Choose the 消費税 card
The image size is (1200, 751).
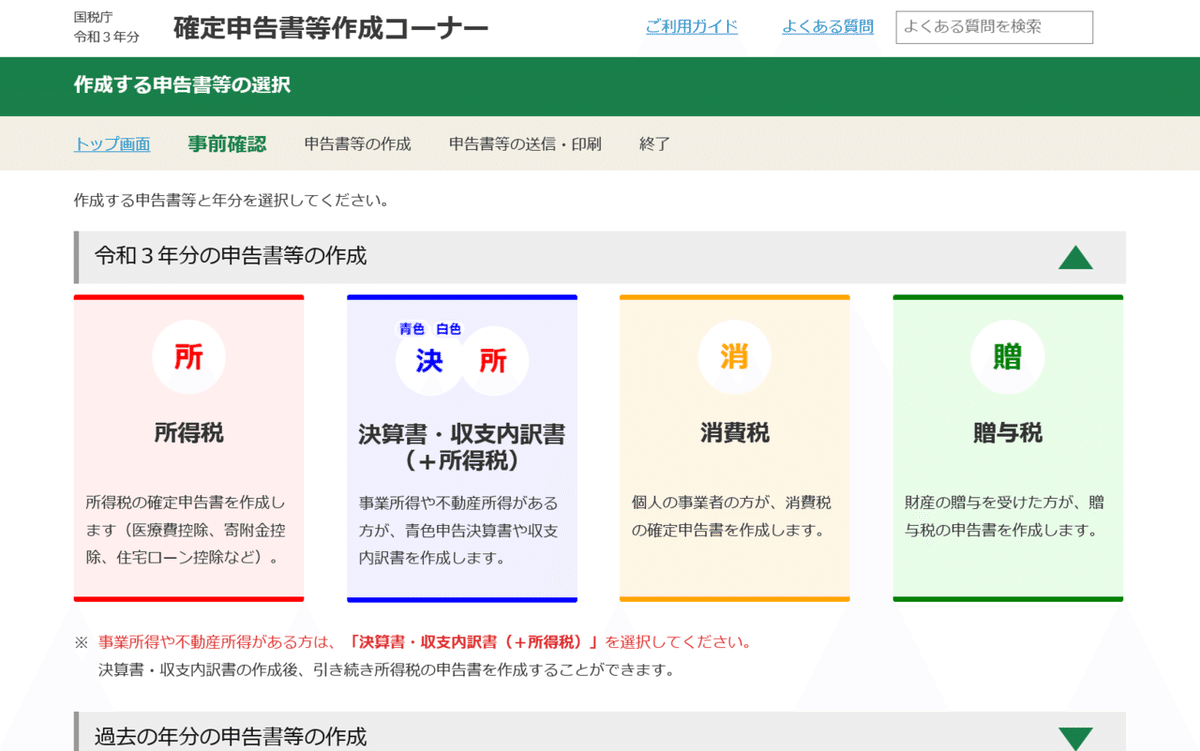click(735, 447)
